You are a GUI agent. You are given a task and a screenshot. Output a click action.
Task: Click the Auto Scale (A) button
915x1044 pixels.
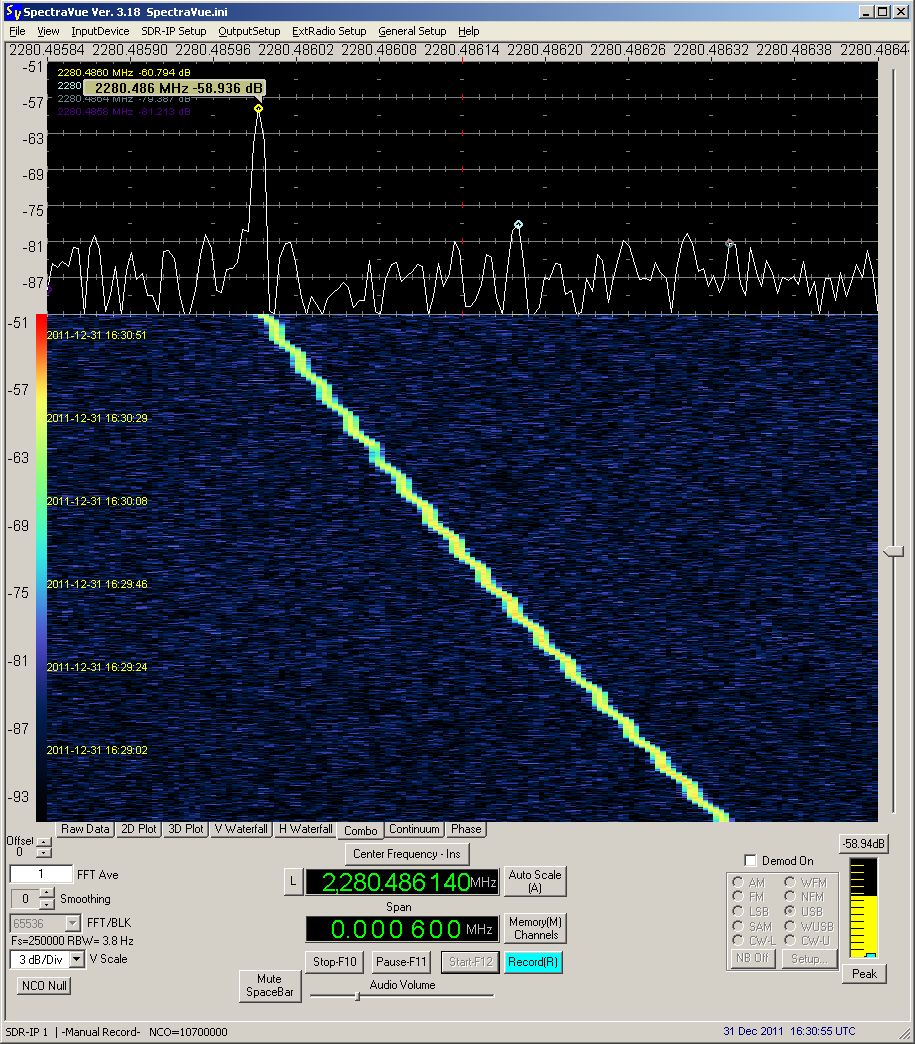point(534,881)
